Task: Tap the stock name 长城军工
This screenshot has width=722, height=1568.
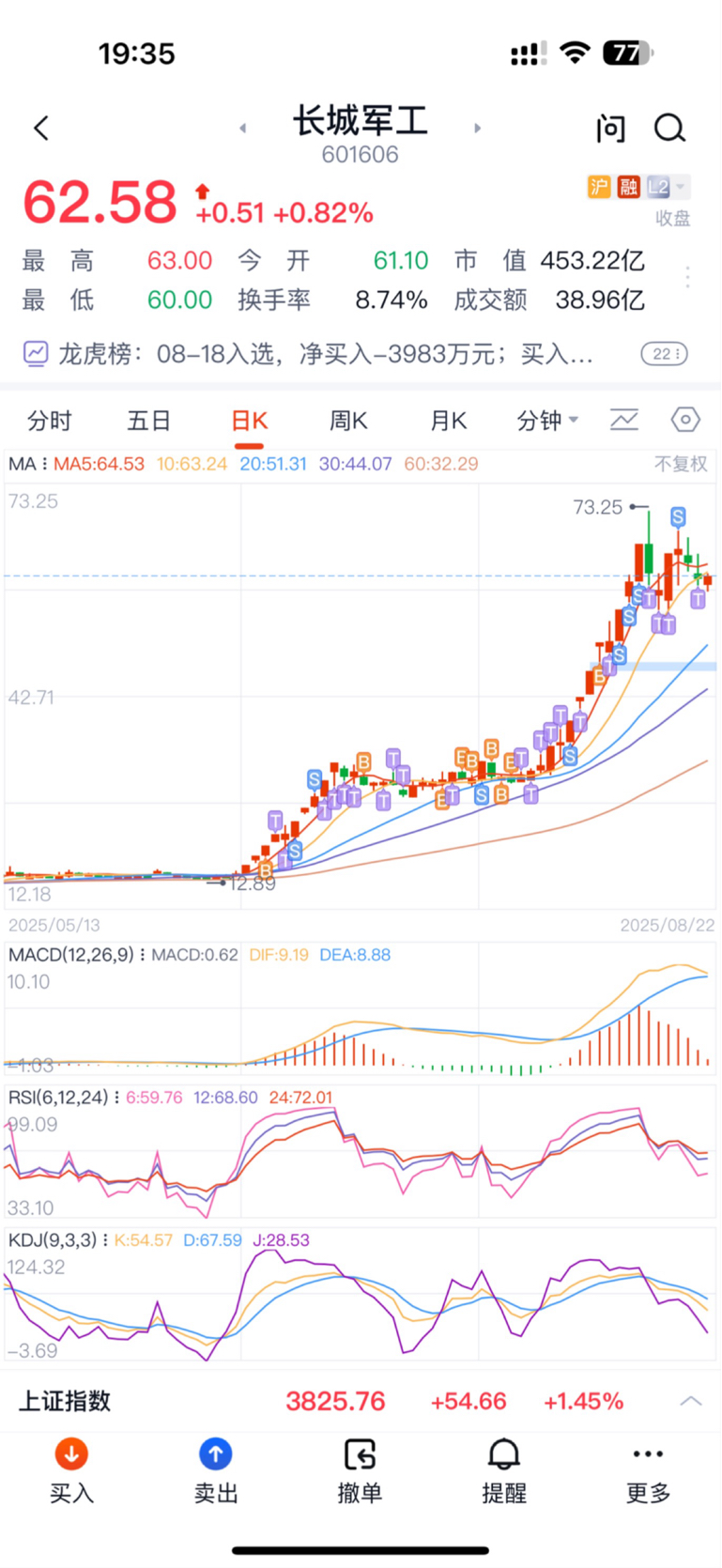Action: tap(361, 121)
